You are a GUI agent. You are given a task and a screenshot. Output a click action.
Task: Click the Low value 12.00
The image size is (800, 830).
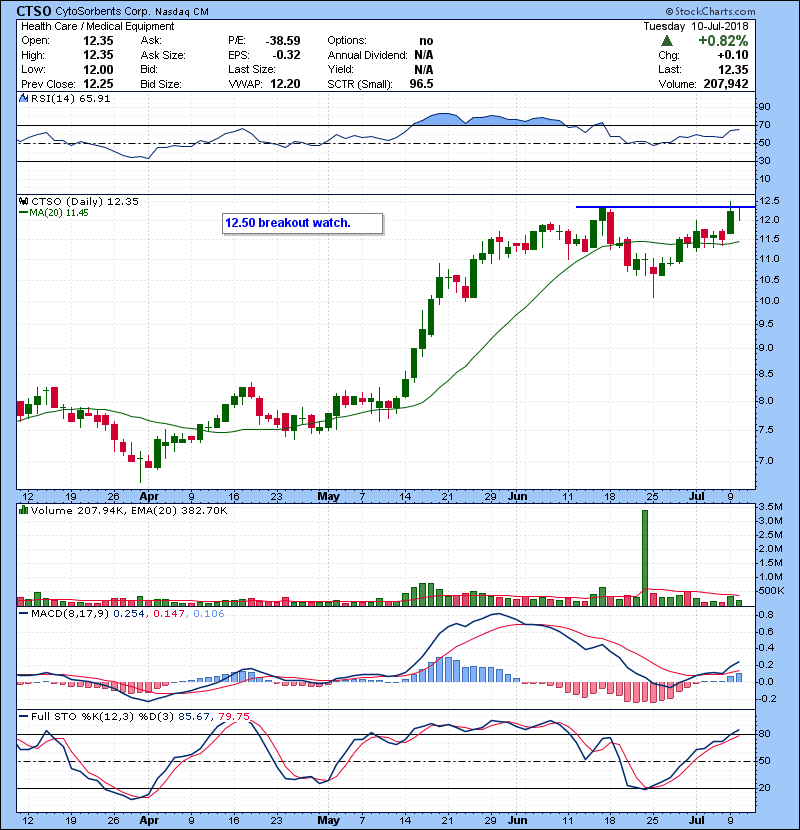pyautogui.click(x=98, y=69)
